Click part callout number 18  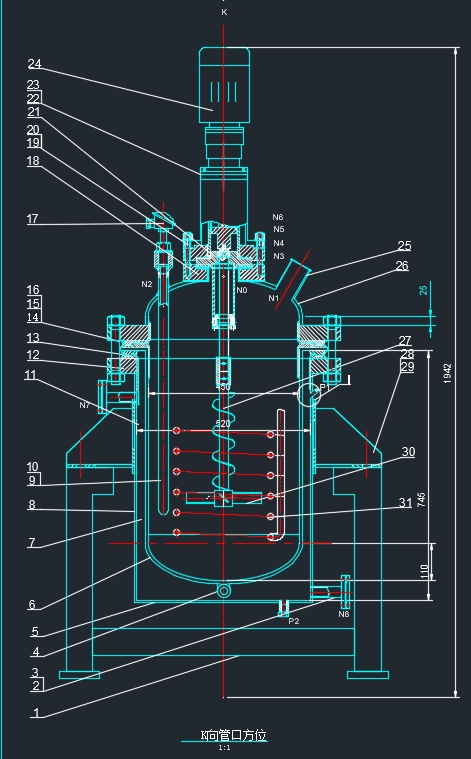(x=33, y=161)
